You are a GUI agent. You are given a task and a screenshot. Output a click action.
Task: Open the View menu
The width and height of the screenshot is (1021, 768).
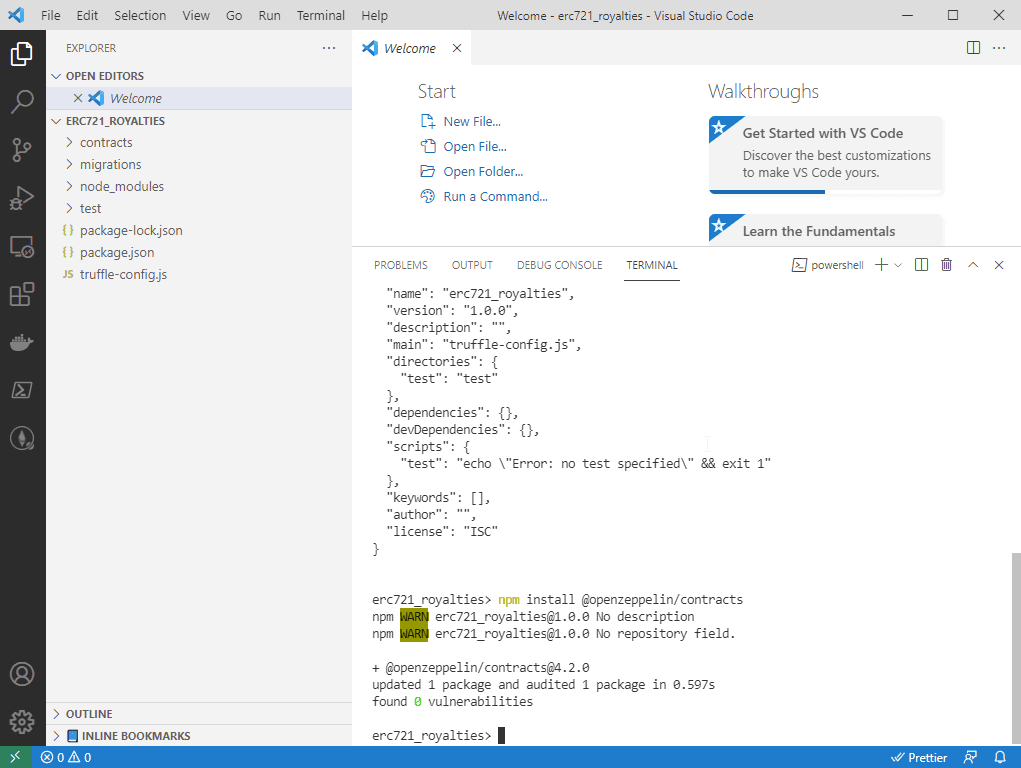click(196, 15)
